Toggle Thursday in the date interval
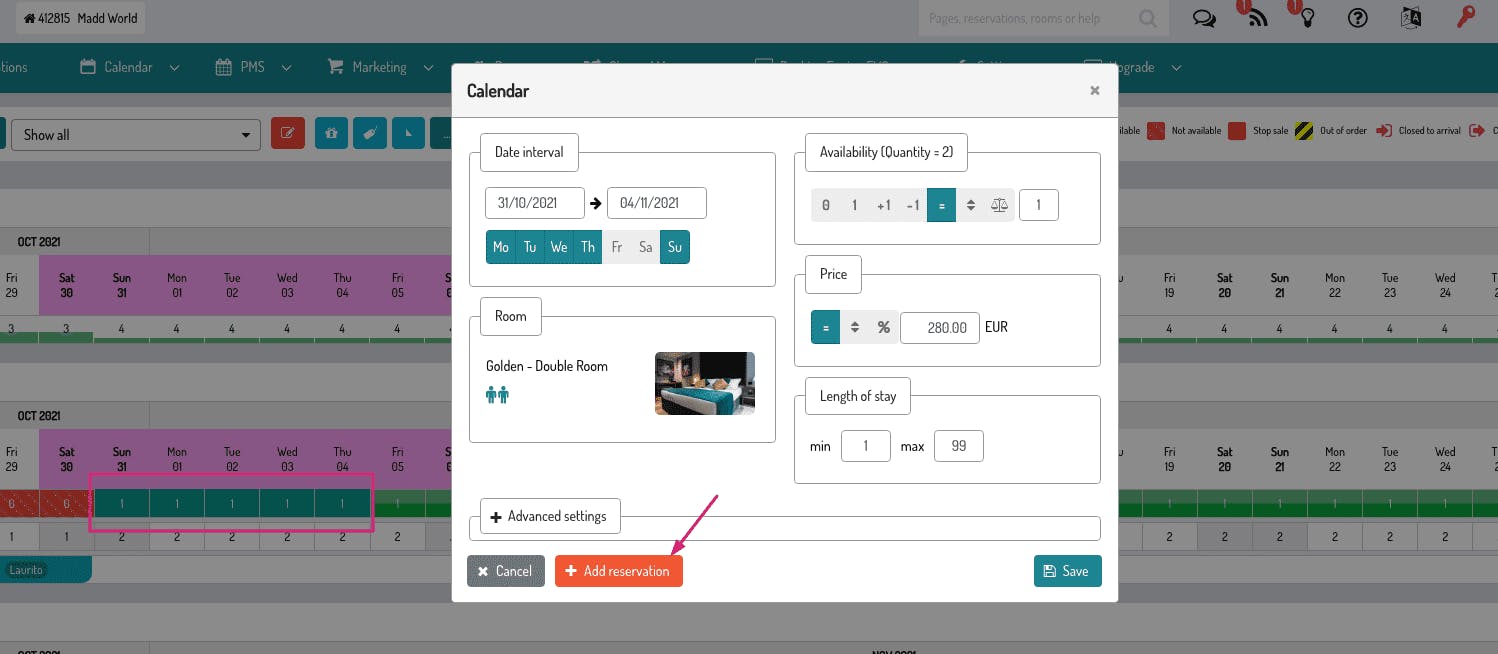The height and width of the screenshot is (654, 1498). point(588,247)
